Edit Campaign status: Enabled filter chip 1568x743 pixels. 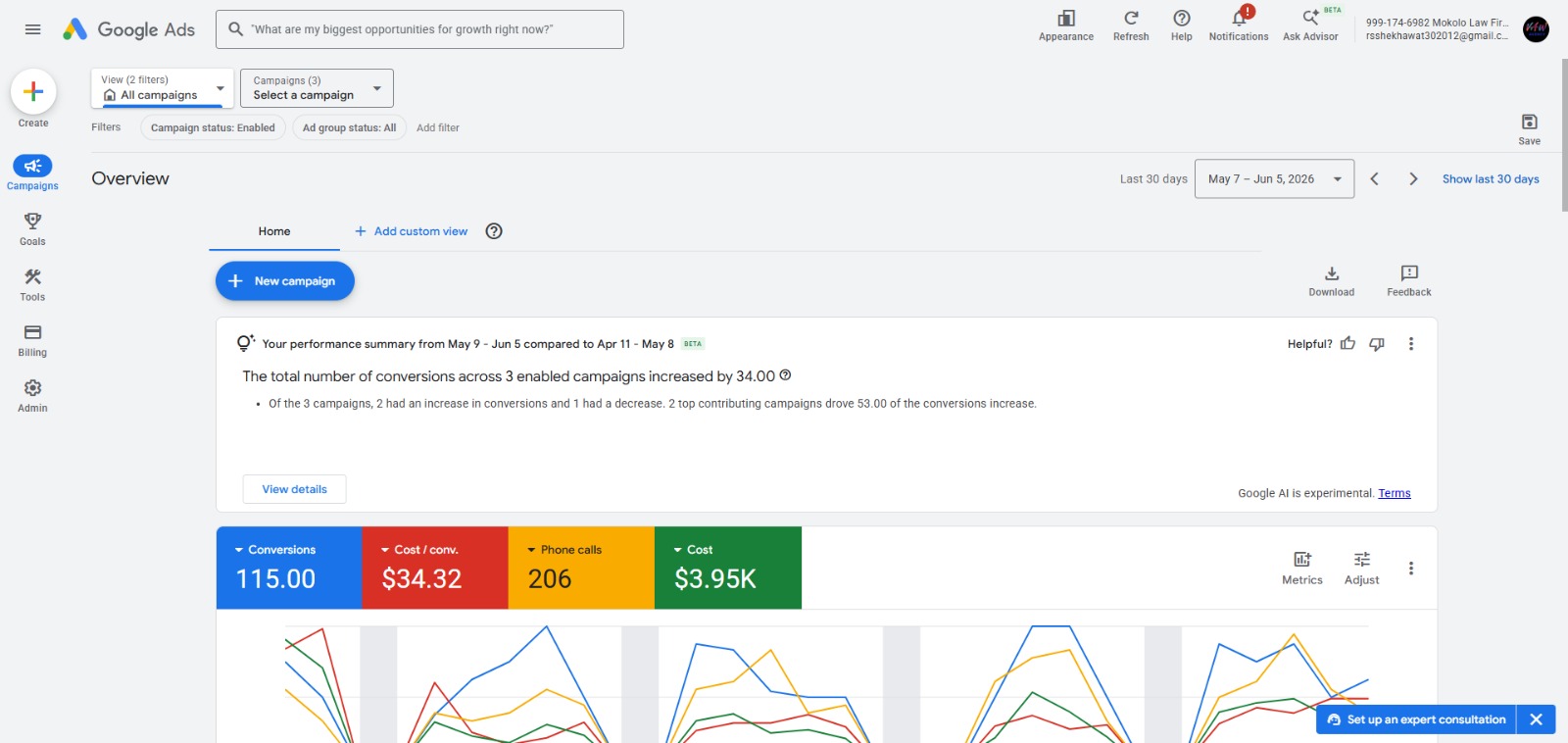click(x=213, y=127)
